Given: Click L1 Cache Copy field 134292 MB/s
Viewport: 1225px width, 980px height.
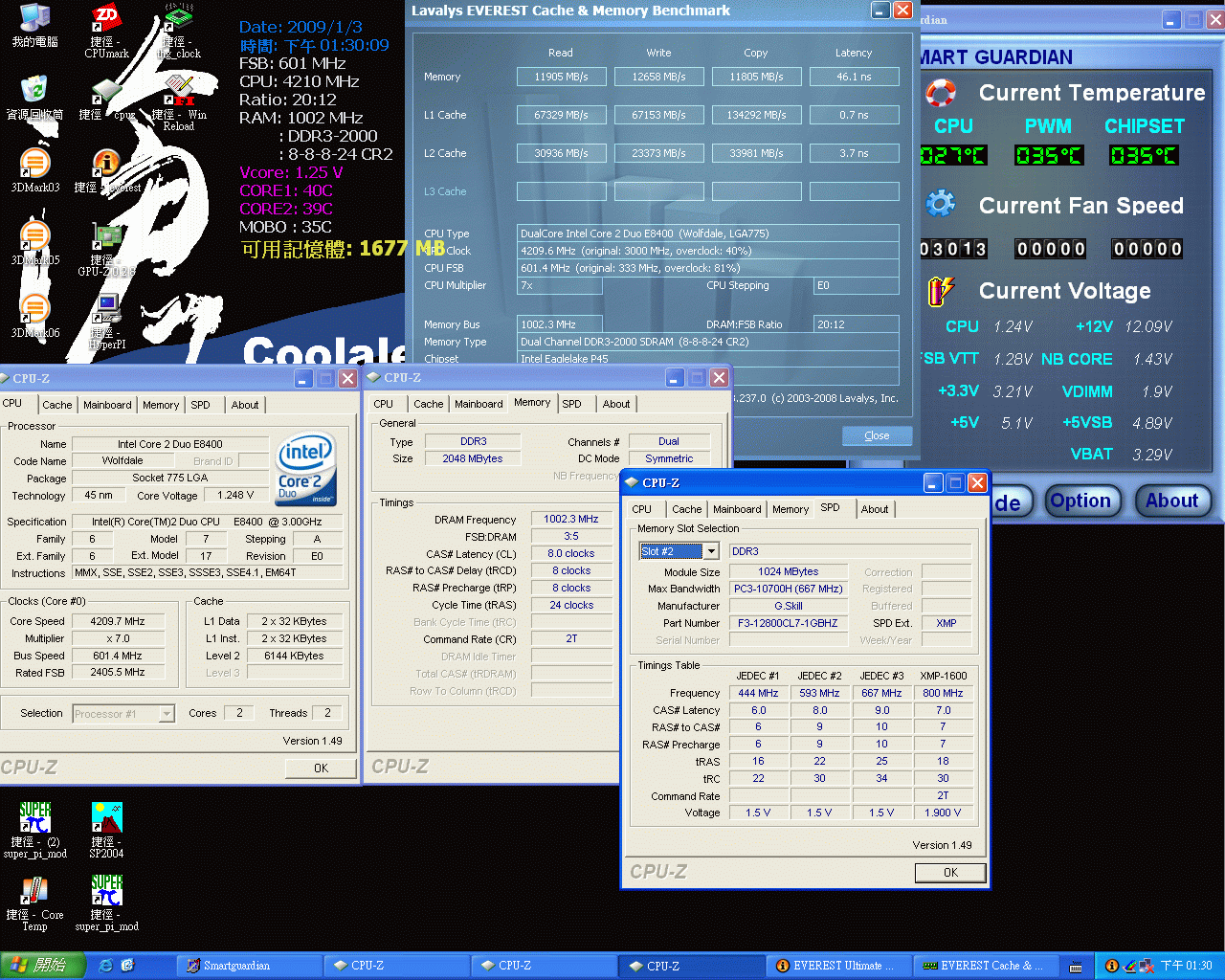Looking at the screenshot, I should click(x=756, y=115).
